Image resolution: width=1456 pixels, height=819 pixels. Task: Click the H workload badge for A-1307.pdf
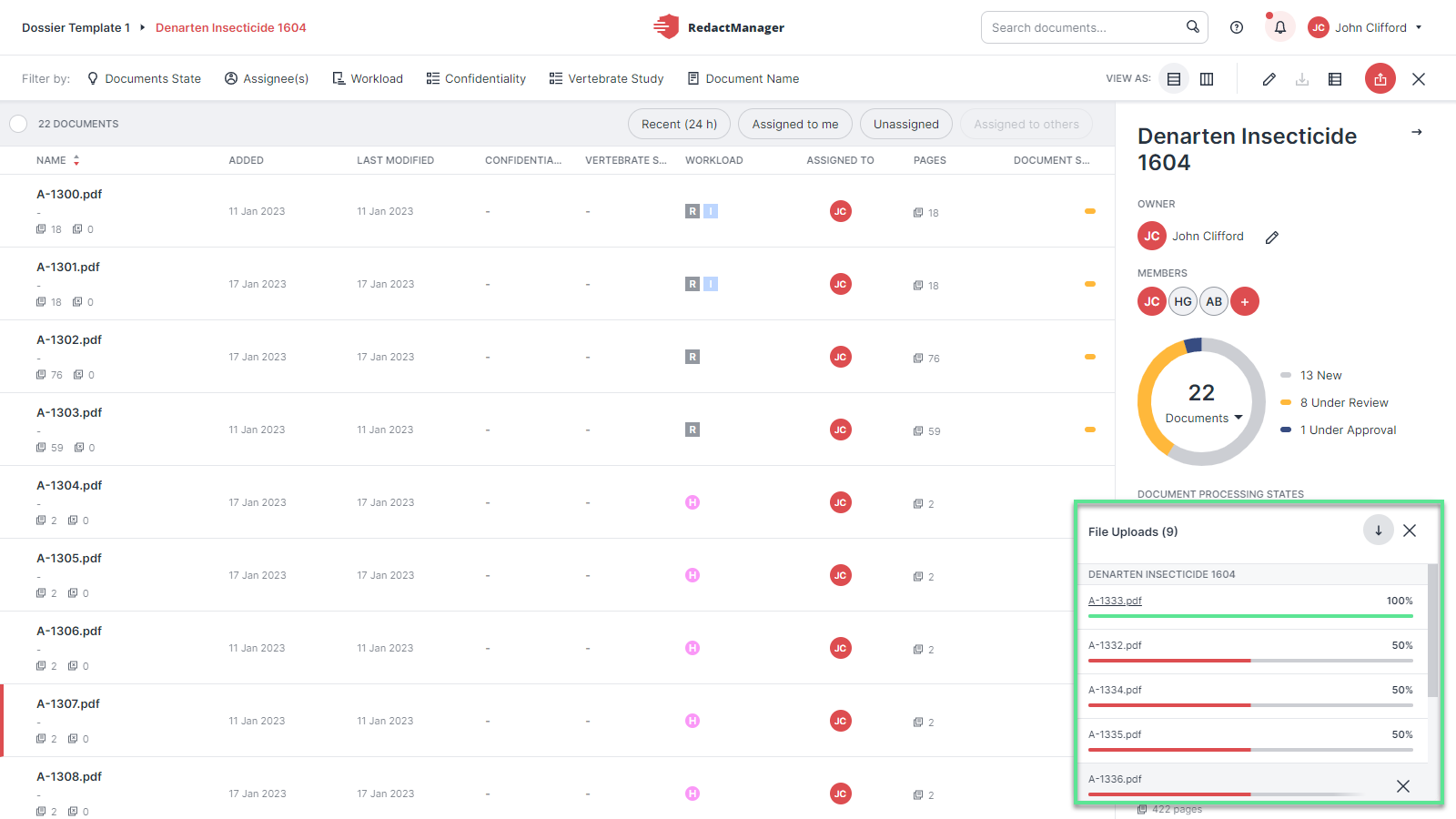pyautogui.click(x=693, y=721)
